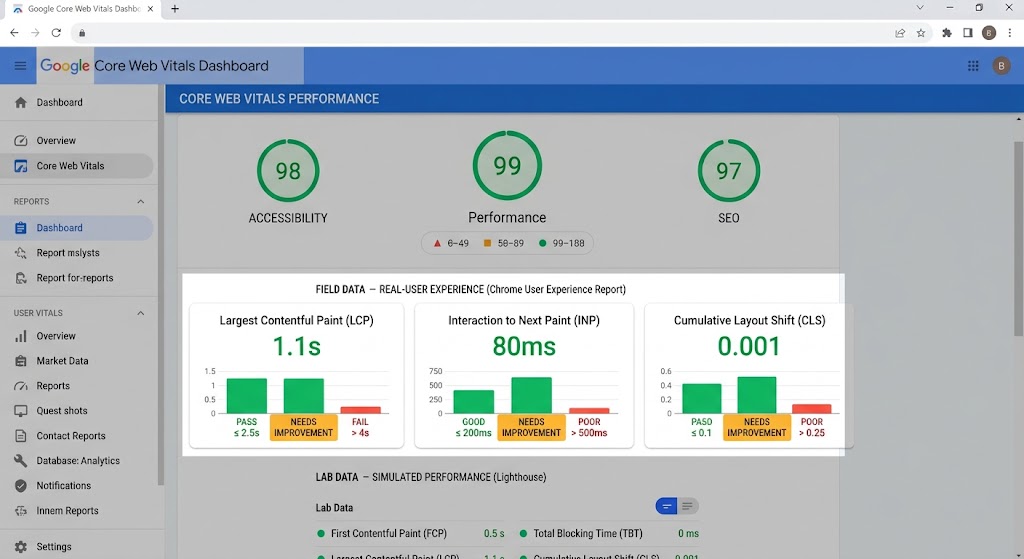This screenshot has width=1024, height=559.
Task: Click the Accessibility score 98 gauge
Action: (x=288, y=170)
